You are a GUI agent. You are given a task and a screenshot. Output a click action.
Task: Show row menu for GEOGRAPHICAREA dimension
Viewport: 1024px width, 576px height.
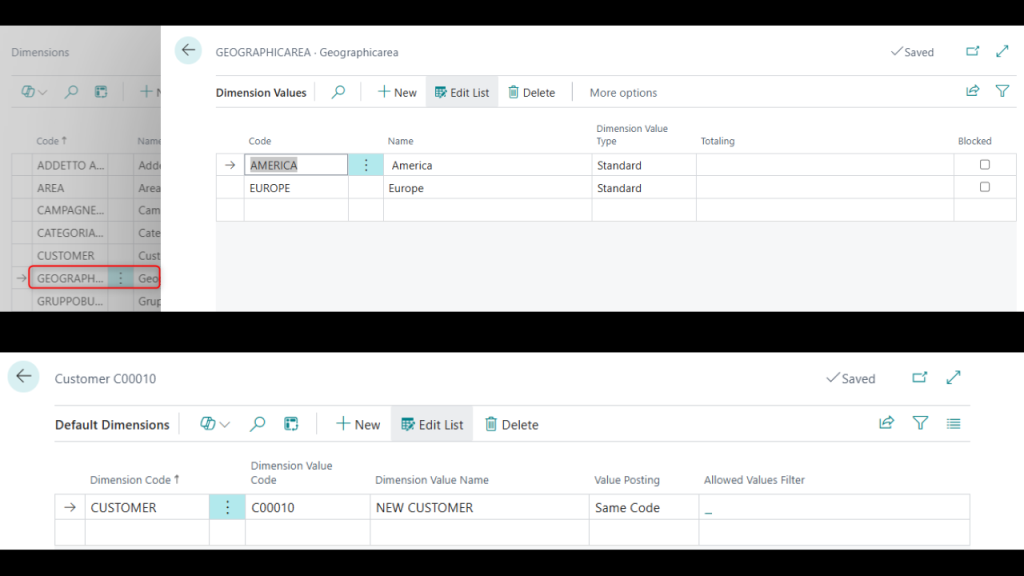click(x=121, y=278)
